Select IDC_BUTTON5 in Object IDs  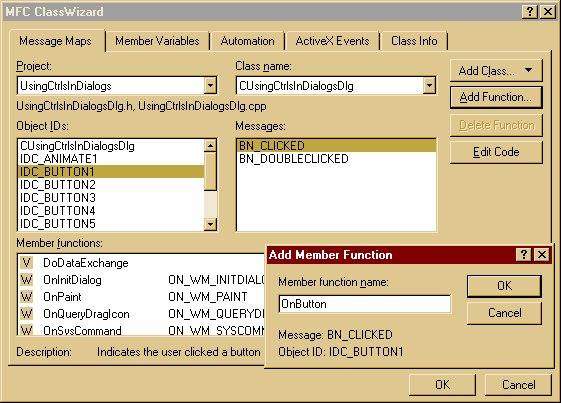point(111,224)
